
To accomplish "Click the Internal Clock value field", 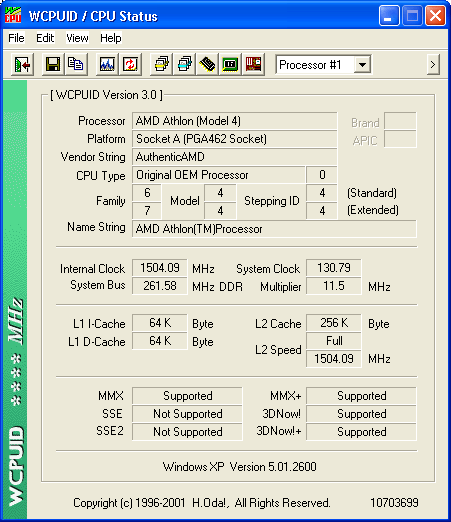I will [160, 268].
